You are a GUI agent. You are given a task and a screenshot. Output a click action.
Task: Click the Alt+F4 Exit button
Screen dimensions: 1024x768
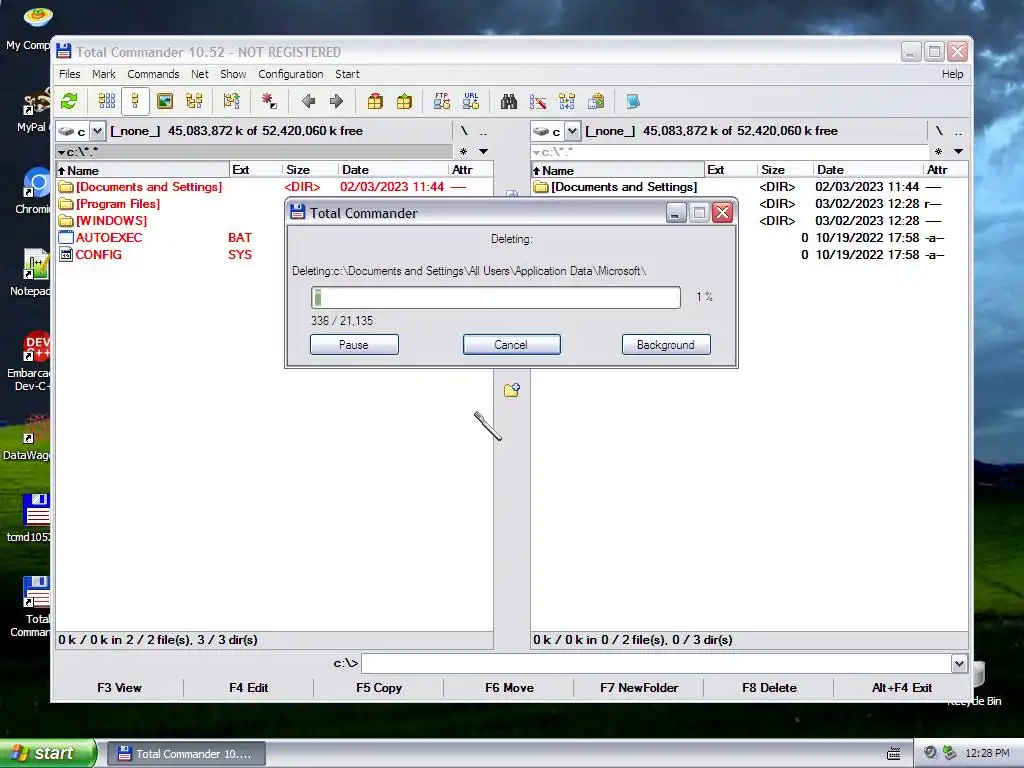pyautogui.click(x=901, y=688)
